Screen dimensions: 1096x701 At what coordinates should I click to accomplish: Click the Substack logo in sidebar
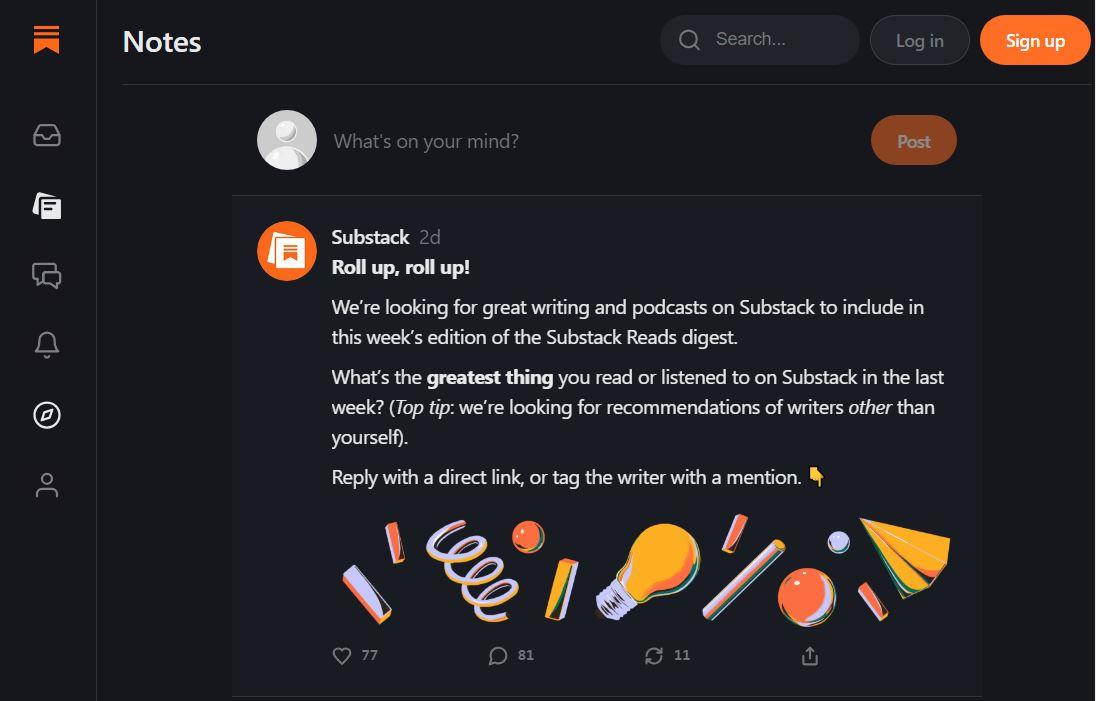tap(47, 40)
